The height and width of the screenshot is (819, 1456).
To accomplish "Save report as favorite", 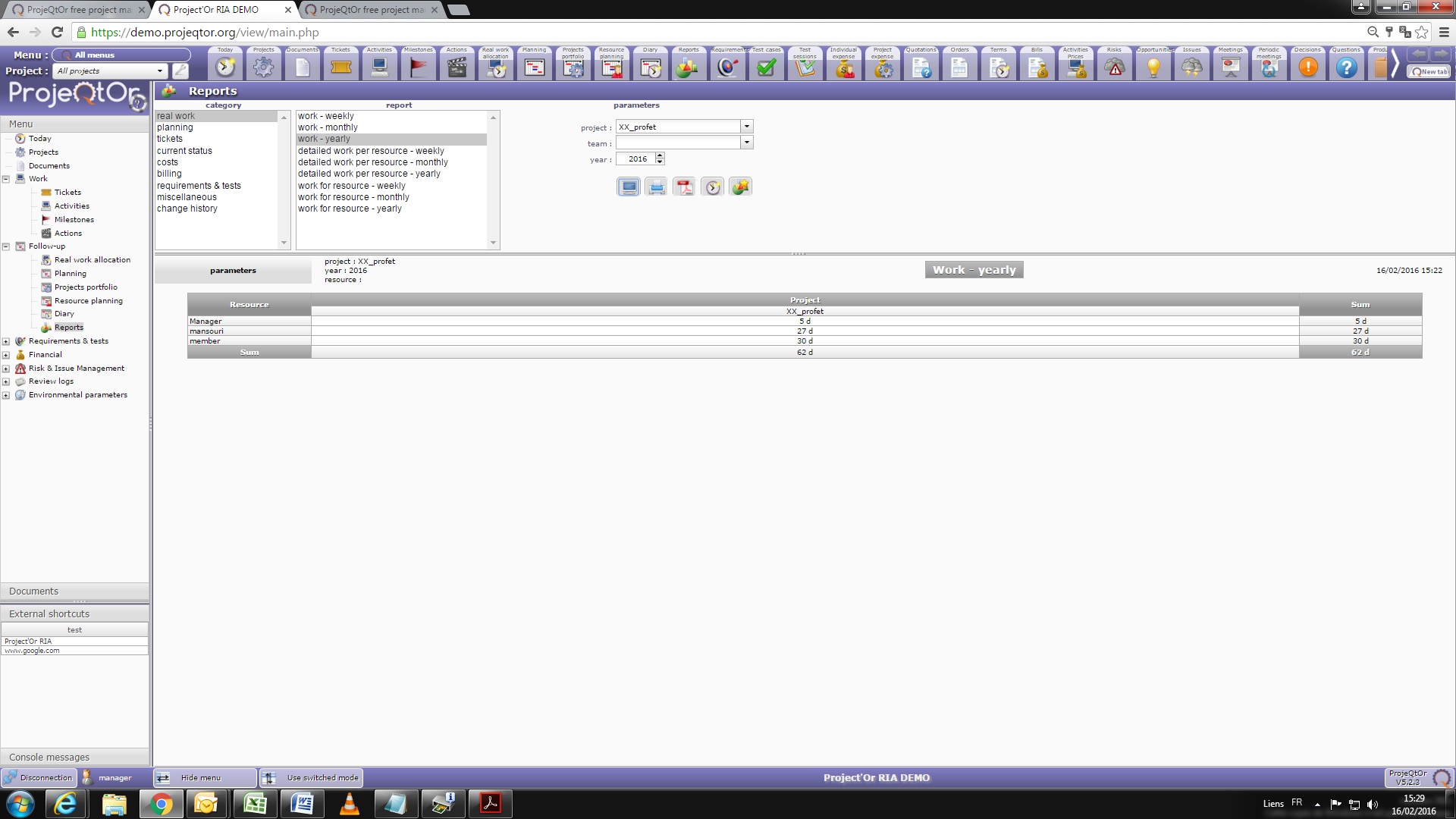I will (x=741, y=187).
